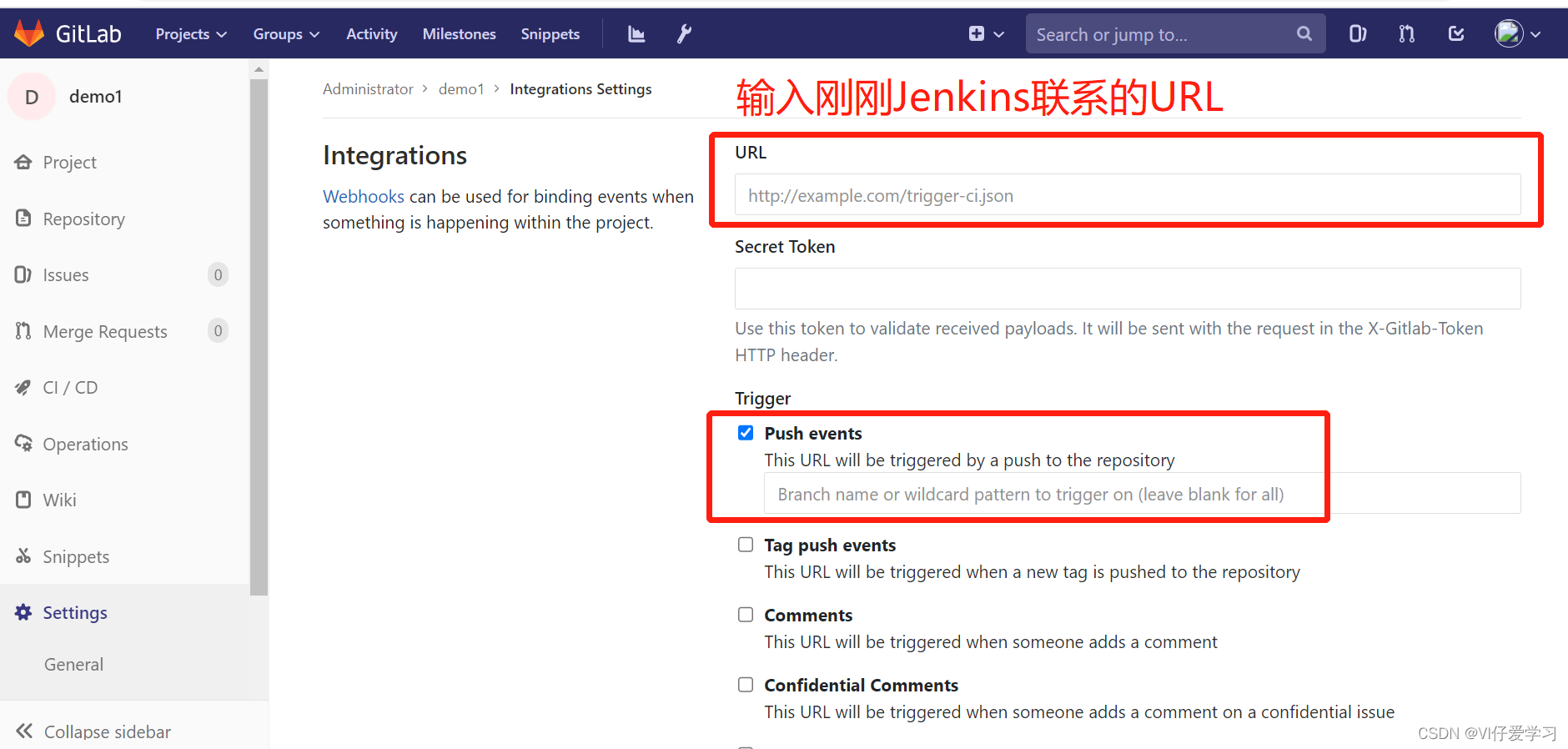Viewport: 1568px width, 749px height.
Task: Click the CI / CD rocket icon
Action: 23,387
